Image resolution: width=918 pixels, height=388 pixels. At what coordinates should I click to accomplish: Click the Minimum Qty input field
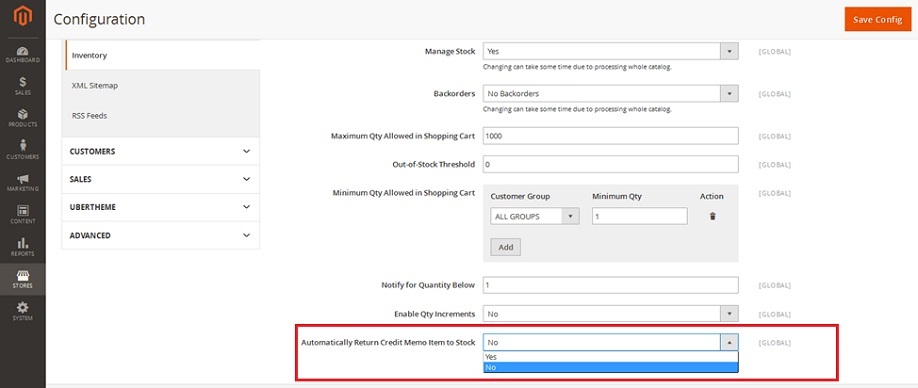(639, 216)
